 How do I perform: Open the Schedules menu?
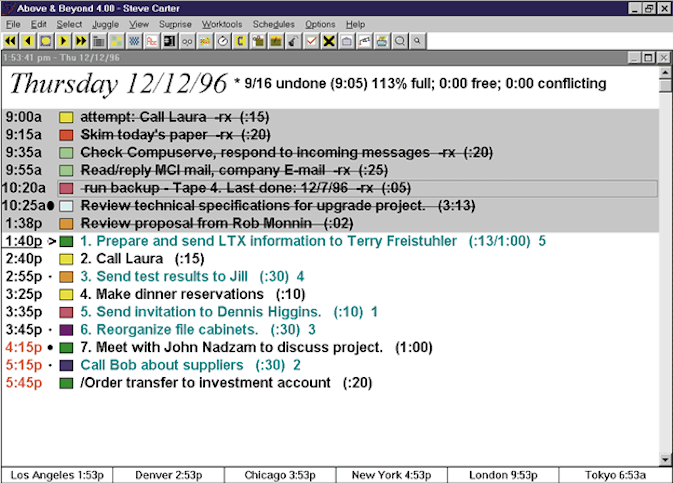tap(273, 24)
